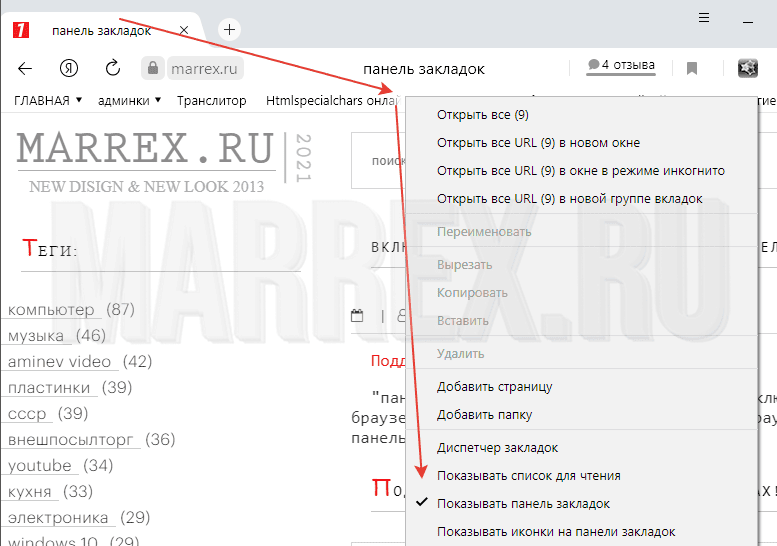Click the calendar icon in article header
Screen dimensions: 777x546
coord(357,316)
